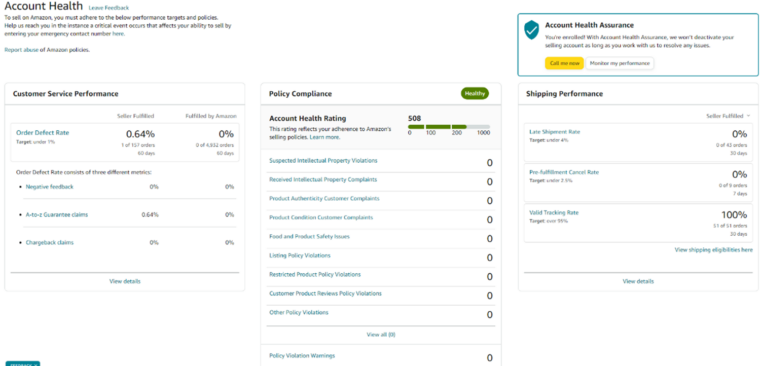Click View shipping eligibilities here
This screenshot has width=760, height=366.
pos(713,250)
